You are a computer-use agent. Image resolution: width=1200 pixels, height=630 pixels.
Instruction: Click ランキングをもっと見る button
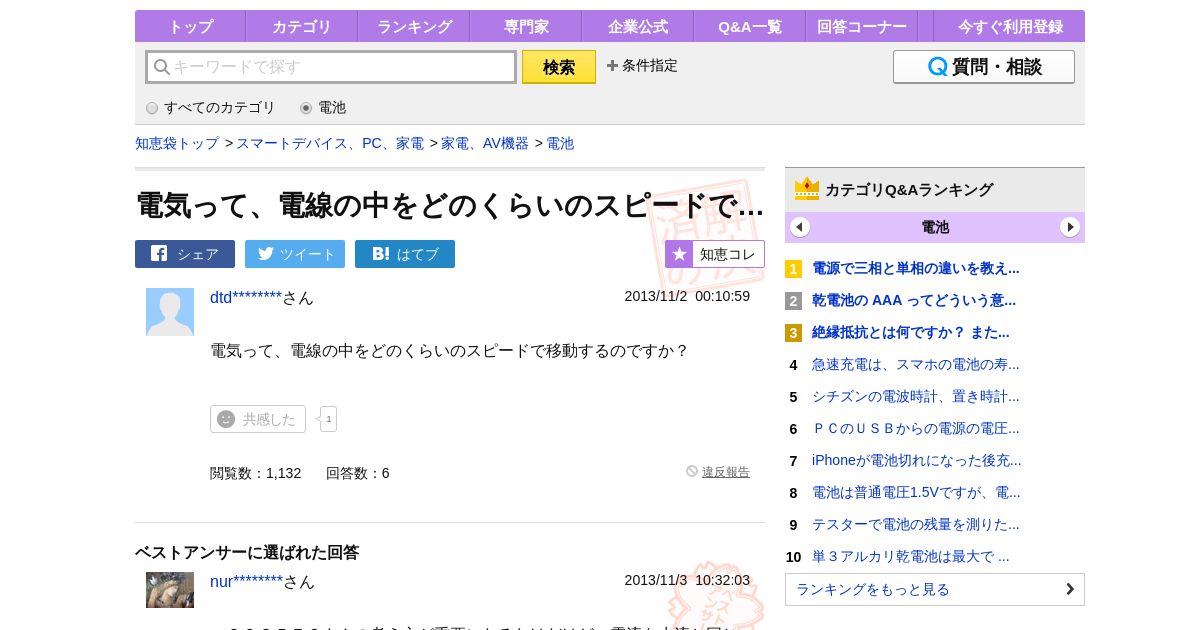click(x=935, y=589)
